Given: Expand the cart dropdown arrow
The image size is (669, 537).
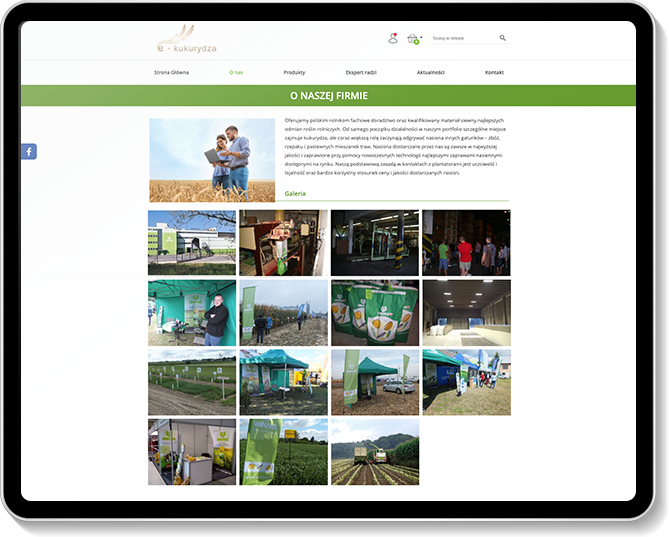Looking at the screenshot, I should pos(422,37).
